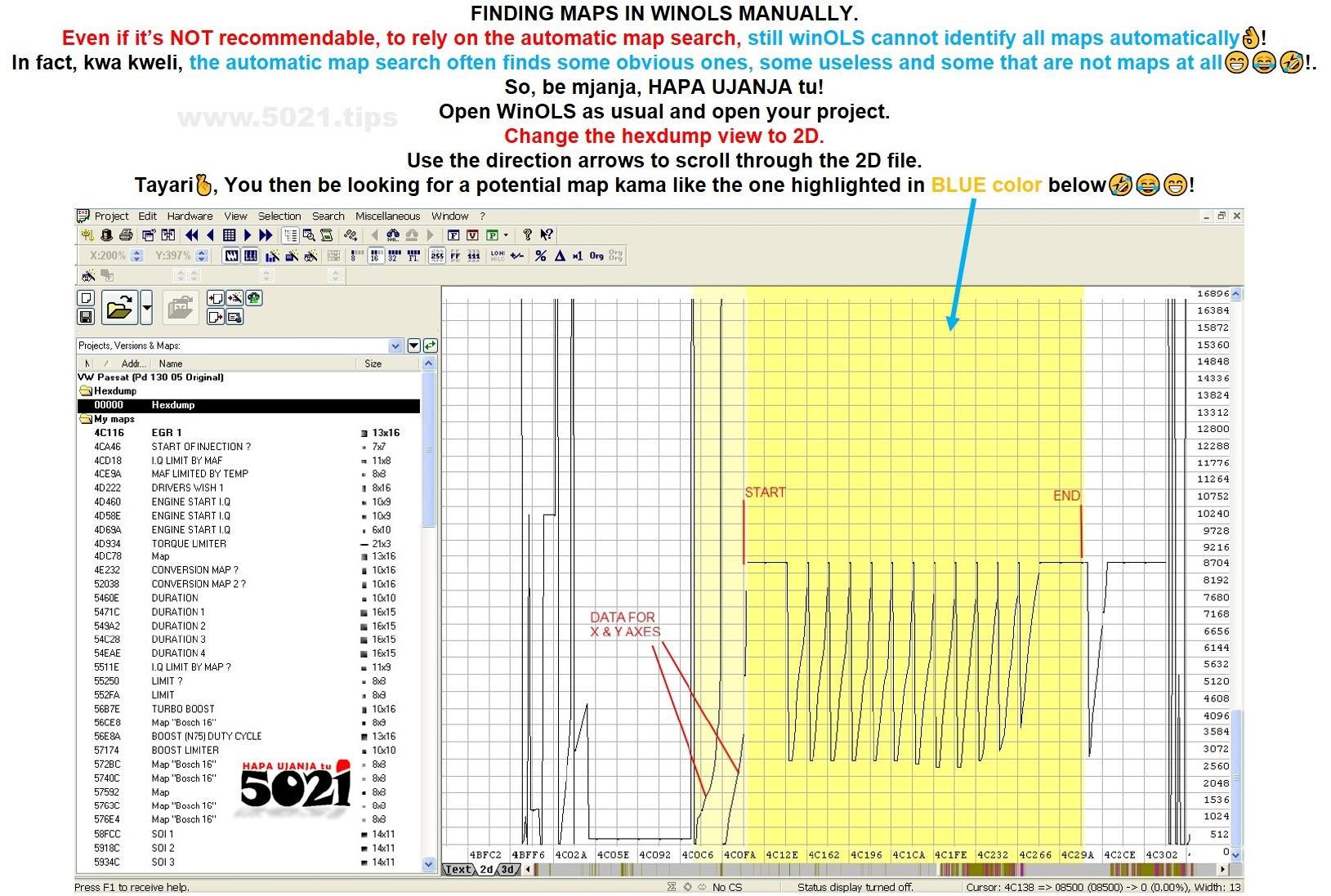Toggle the 16 bit data width
The width and height of the screenshot is (1331, 896).
(x=375, y=256)
